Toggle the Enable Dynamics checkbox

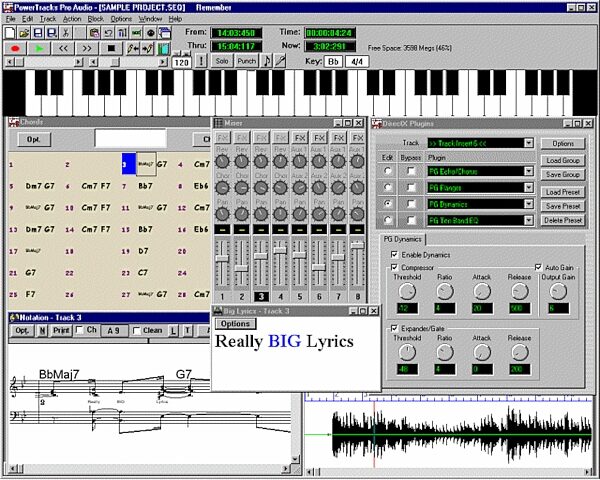click(394, 255)
